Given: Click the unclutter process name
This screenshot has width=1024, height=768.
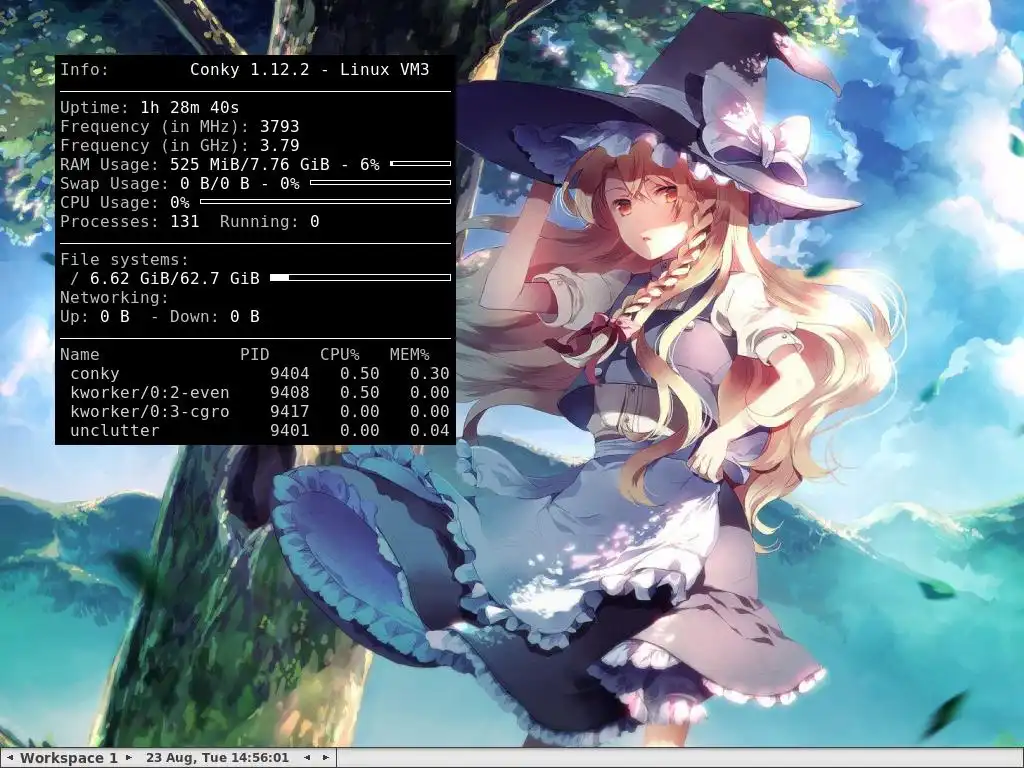Looking at the screenshot, I should (x=114, y=430).
